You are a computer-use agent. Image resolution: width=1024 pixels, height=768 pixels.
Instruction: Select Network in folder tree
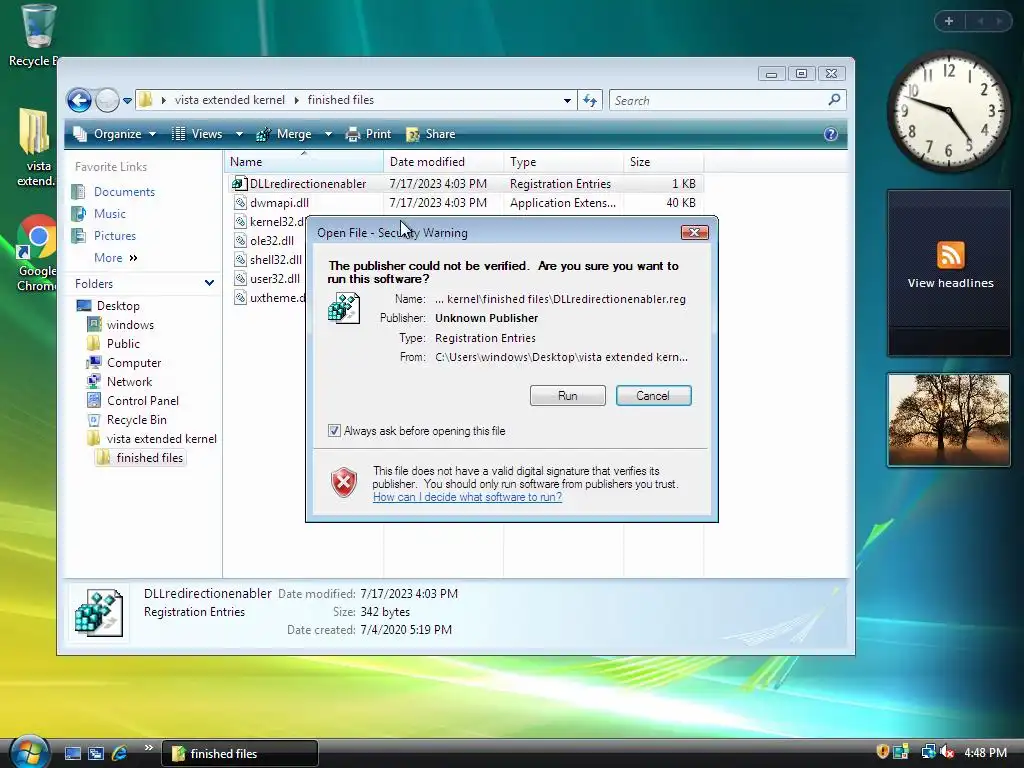[129, 381]
